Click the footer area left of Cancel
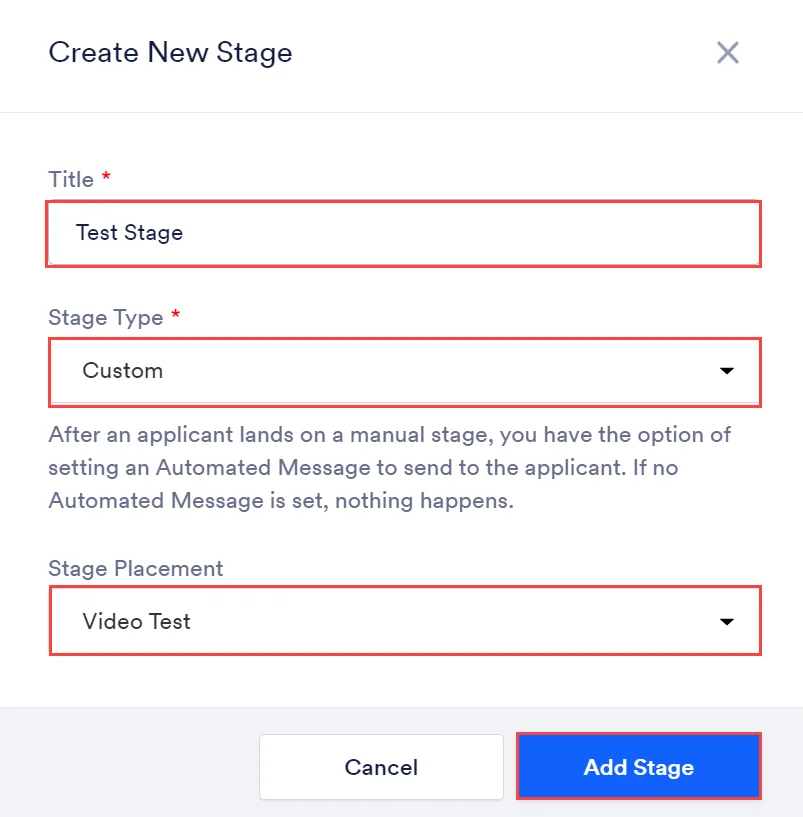 click(x=130, y=766)
